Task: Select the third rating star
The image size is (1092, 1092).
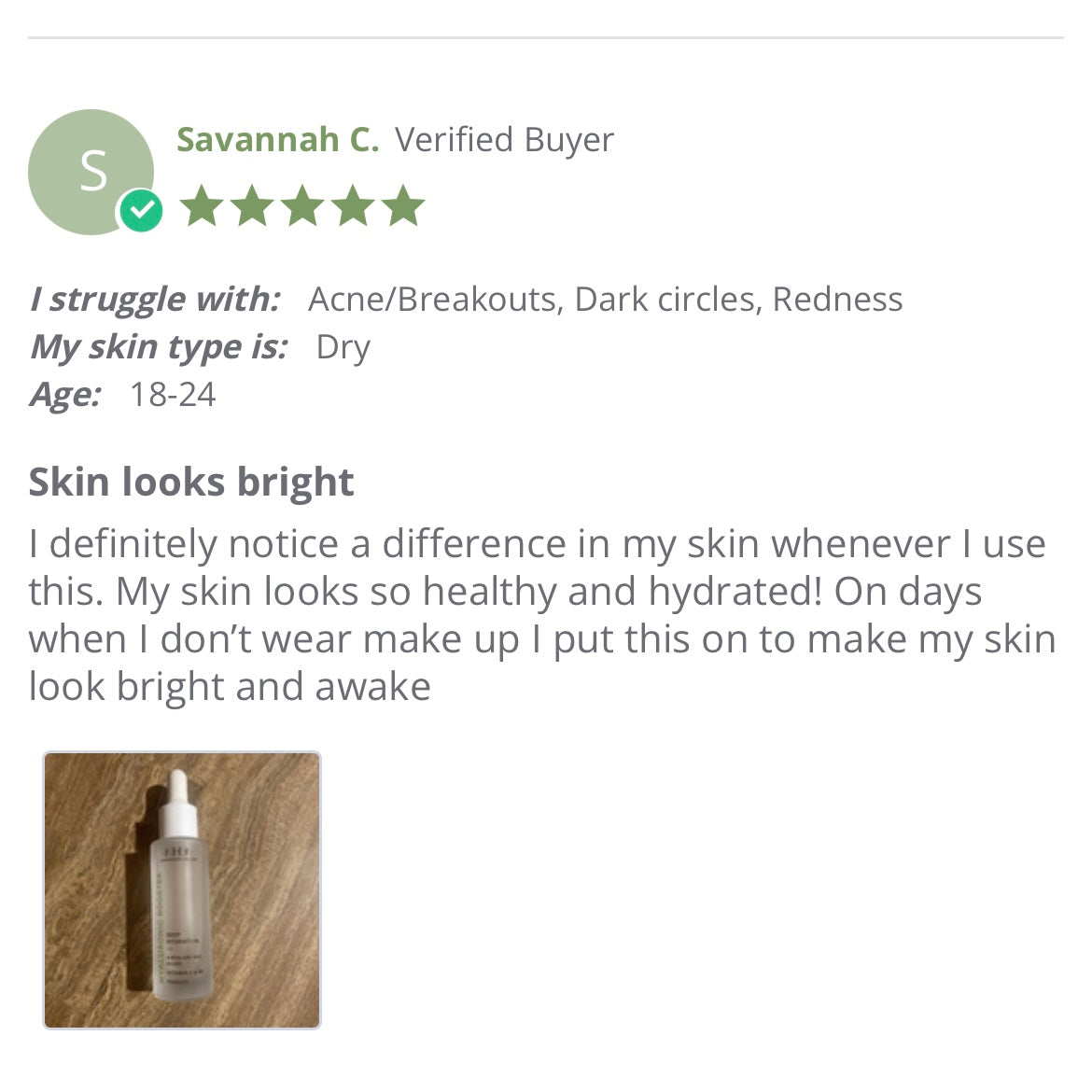Action: (x=301, y=206)
